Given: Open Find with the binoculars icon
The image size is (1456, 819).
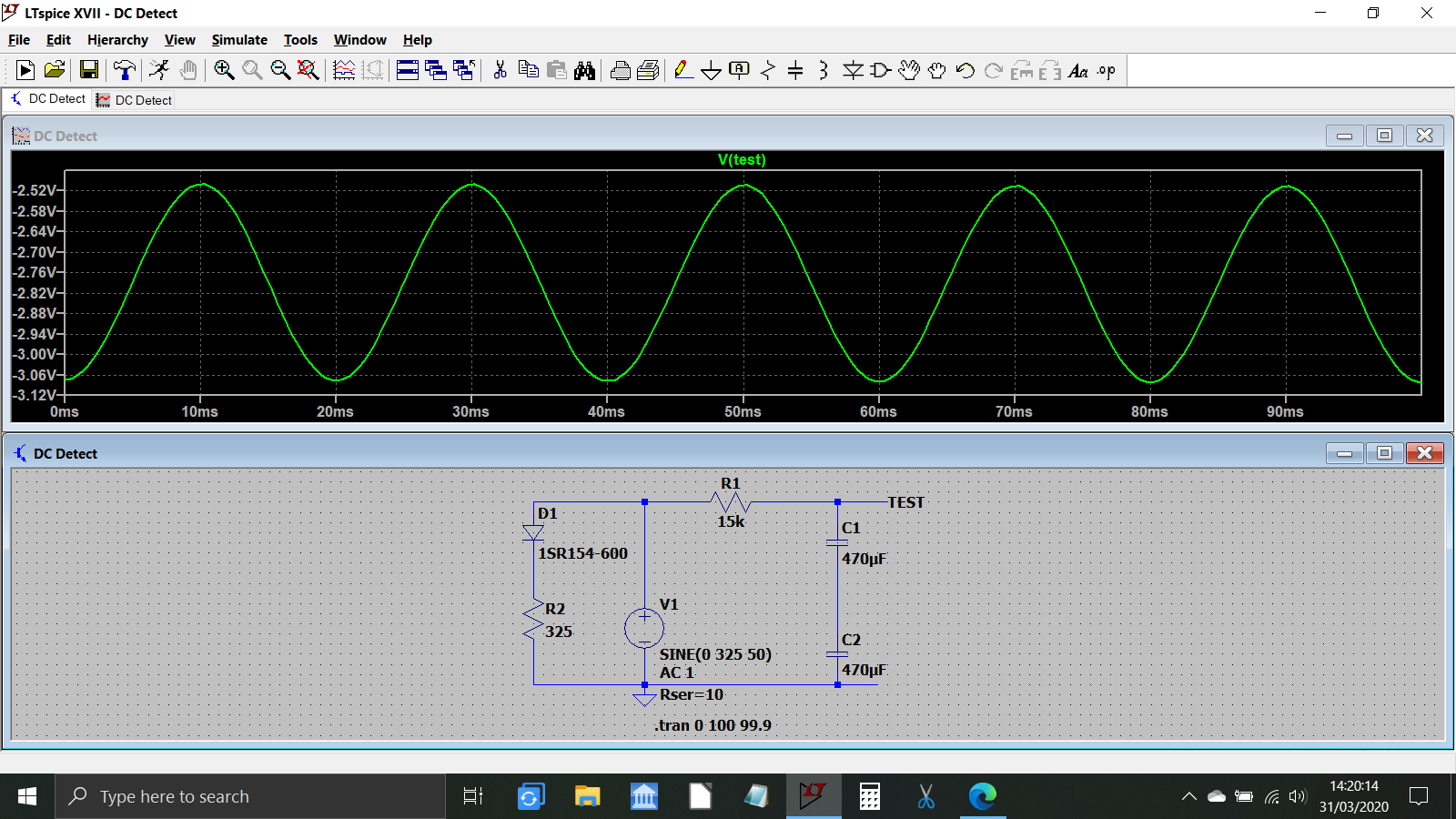Looking at the screenshot, I should point(584,70).
